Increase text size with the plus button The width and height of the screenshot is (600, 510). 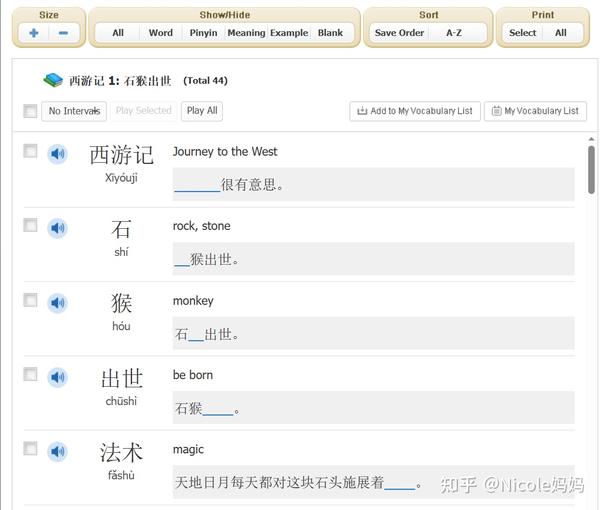(x=34, y=33)
